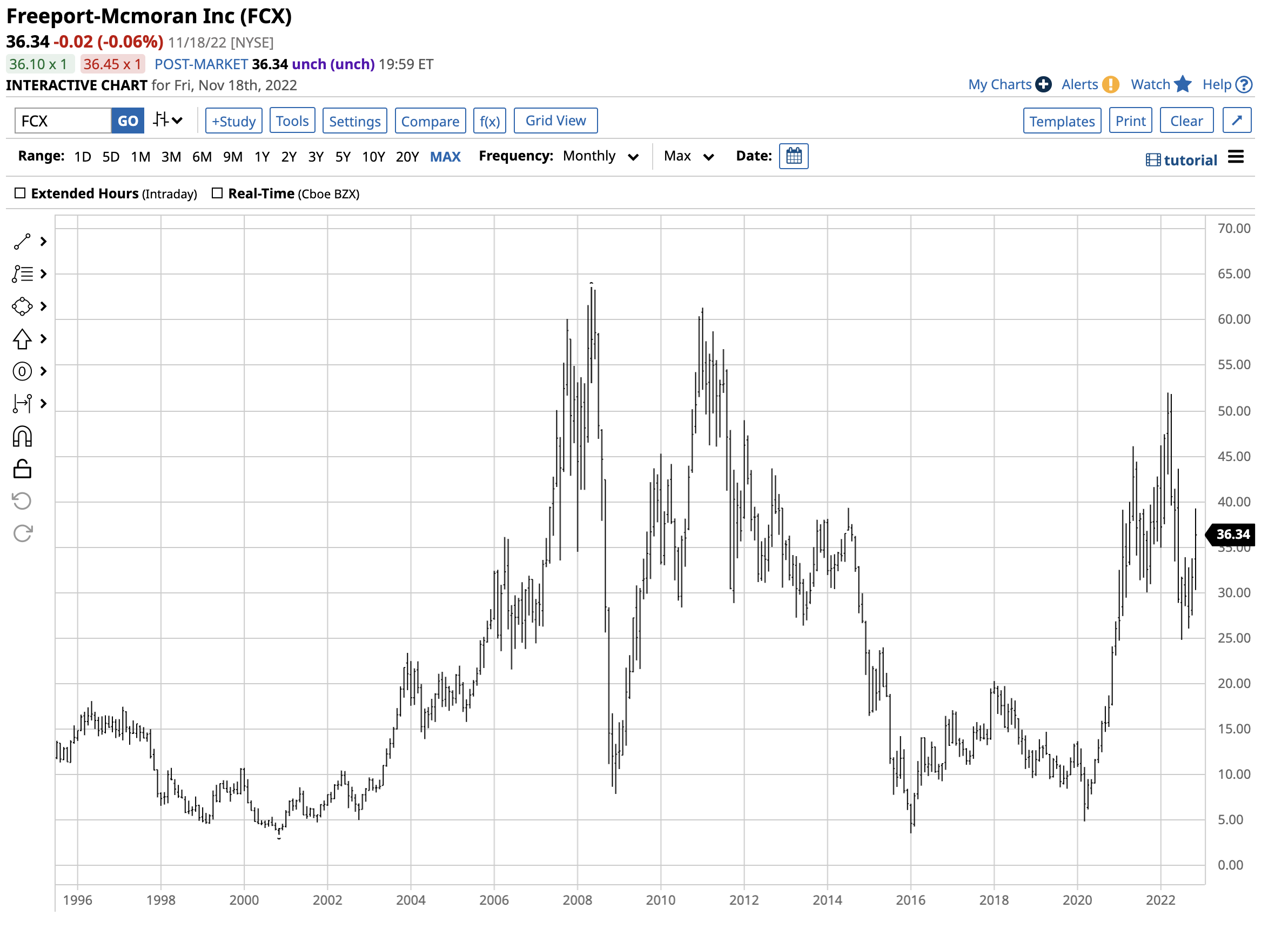Select the trend line drawing tool
1288x935 pixels.
pyautogui.click(x=22, y=242)
